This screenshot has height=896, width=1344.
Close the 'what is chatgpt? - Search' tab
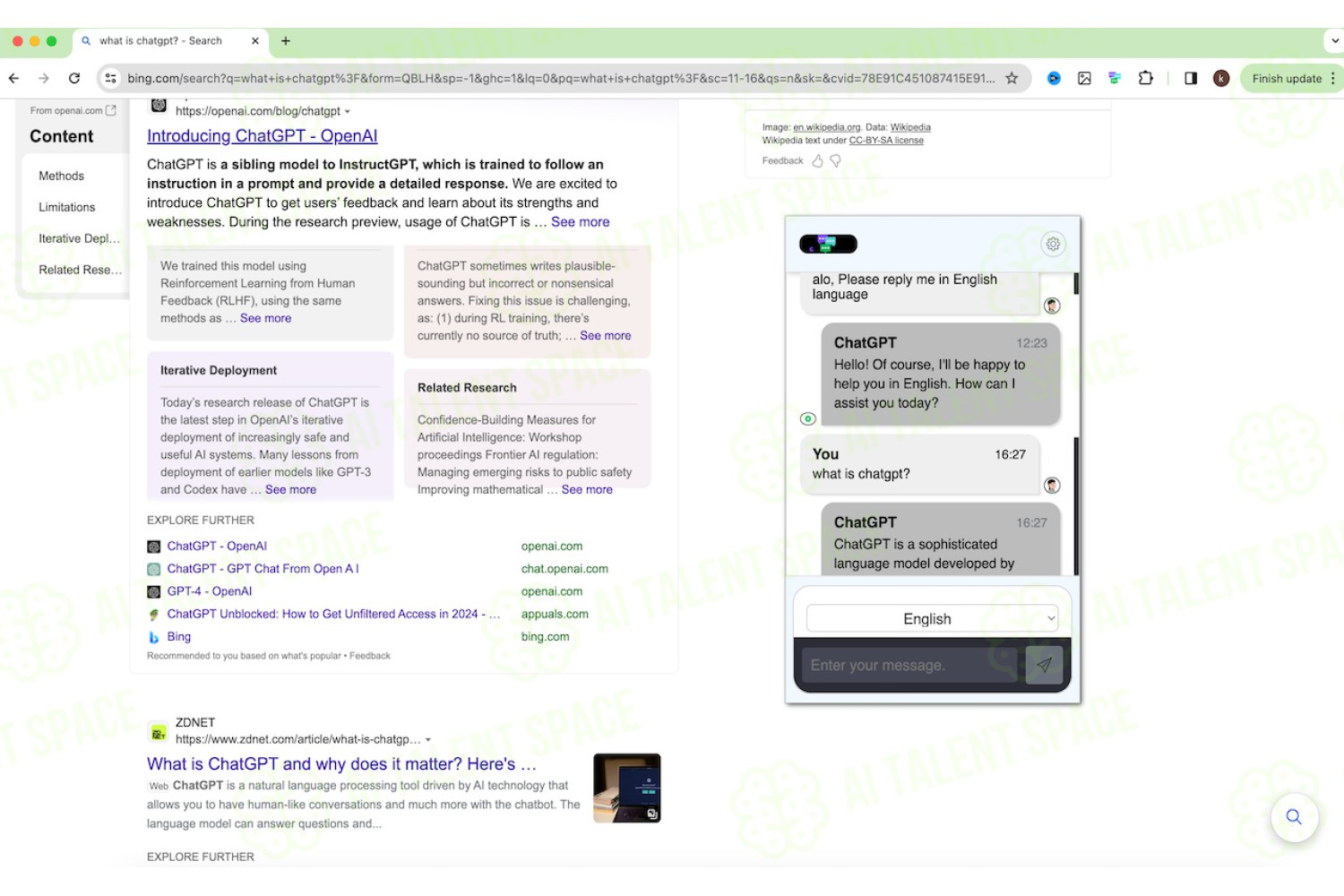(255, 40)
